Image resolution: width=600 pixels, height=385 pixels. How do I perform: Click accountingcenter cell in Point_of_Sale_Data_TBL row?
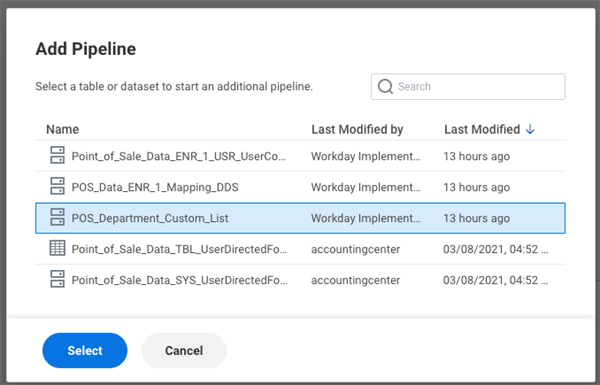pyautogui.click(x=355, y=249)
